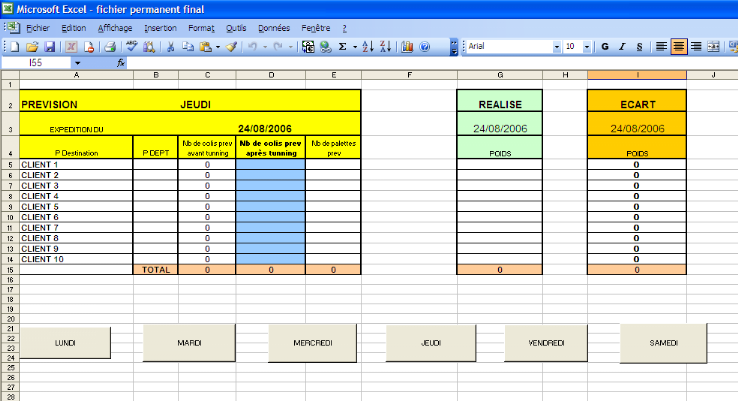738x401 pixels.
Task: Click the MERCREDI button
Action: point(313,343)
